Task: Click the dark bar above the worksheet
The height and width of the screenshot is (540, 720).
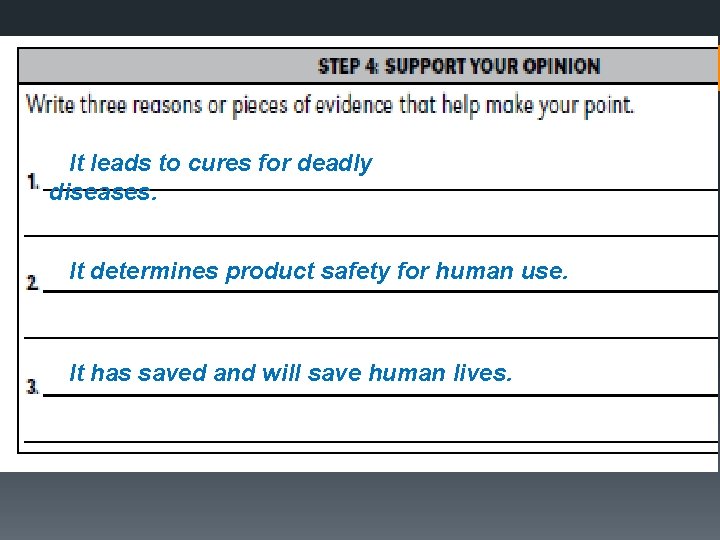Action: 360,17
